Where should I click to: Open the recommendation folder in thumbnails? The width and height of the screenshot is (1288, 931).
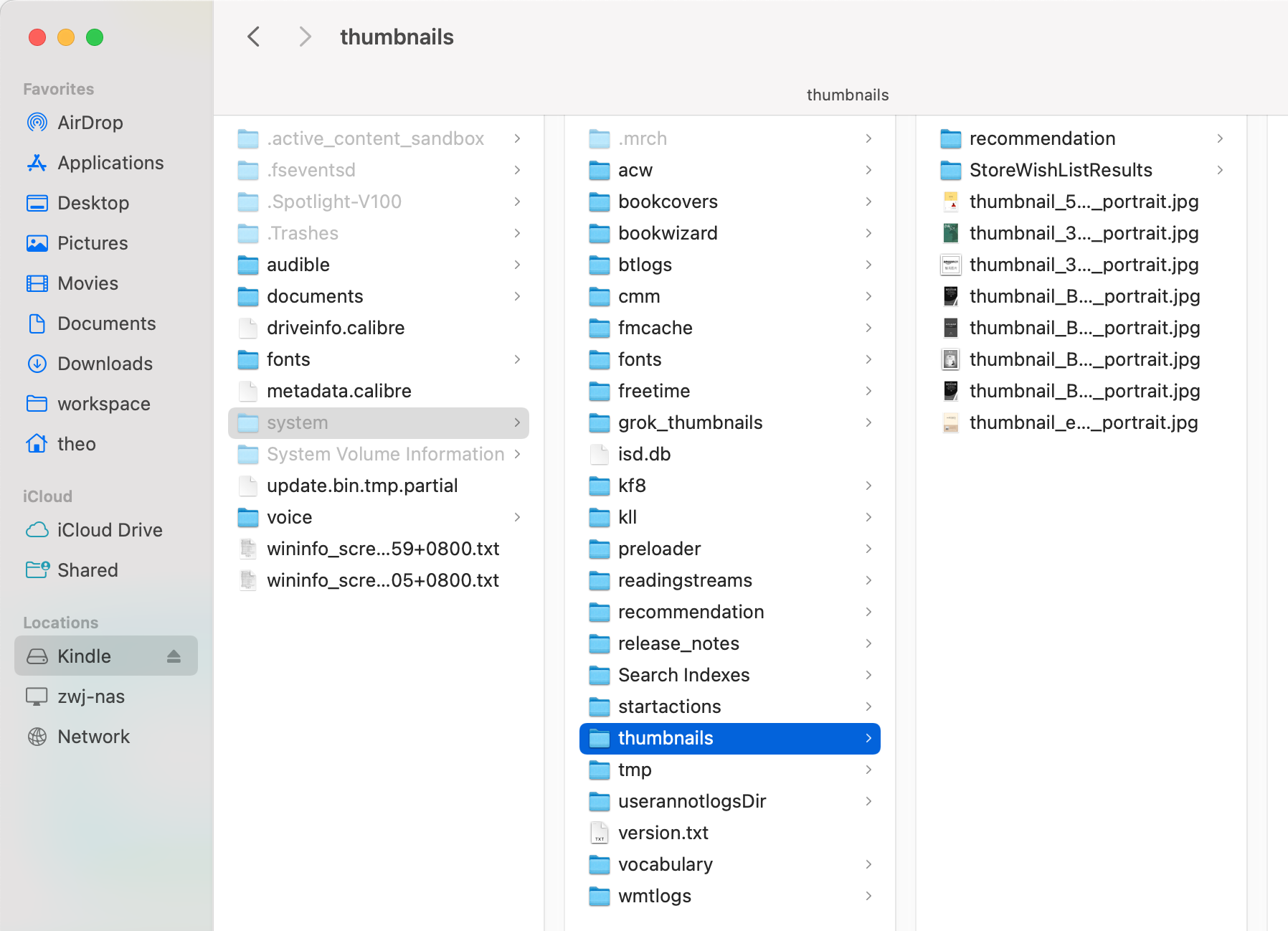(x=1041, y=138)
